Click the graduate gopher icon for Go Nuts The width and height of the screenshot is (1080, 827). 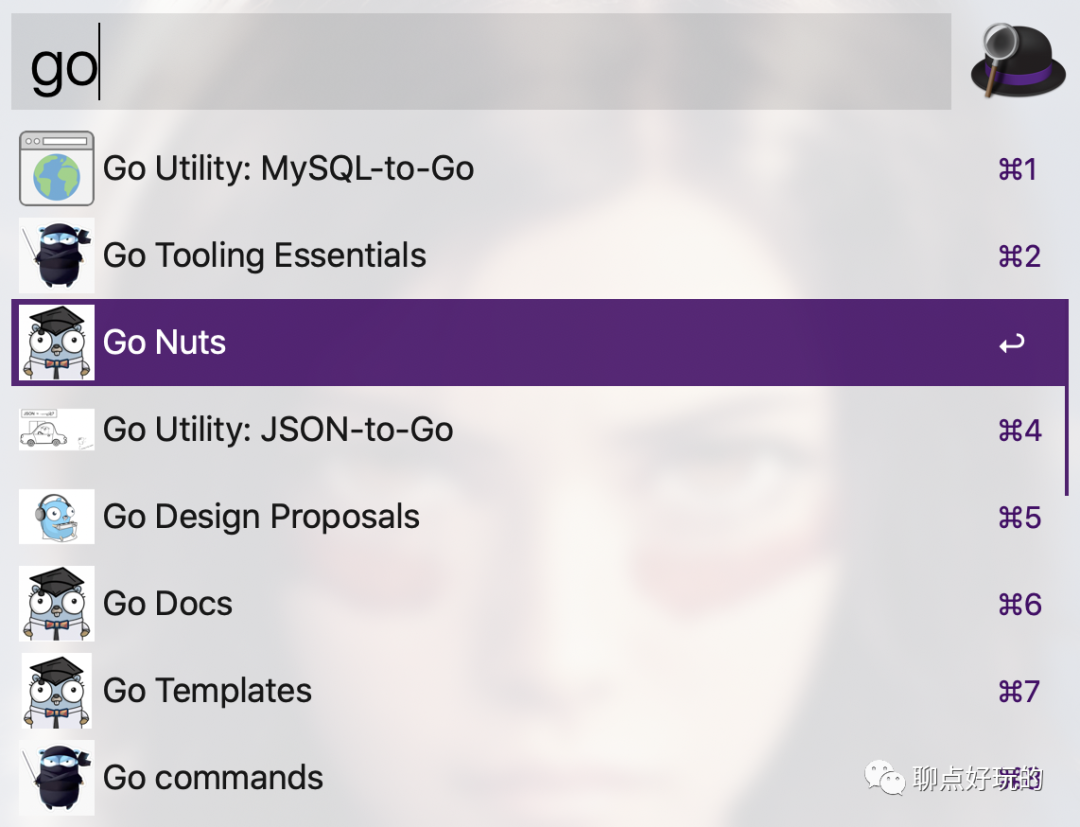click(56, 342)
